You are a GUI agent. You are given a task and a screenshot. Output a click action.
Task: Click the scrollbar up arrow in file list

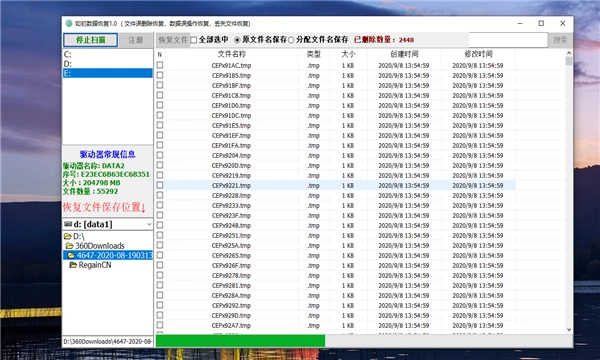pos(569,53)
